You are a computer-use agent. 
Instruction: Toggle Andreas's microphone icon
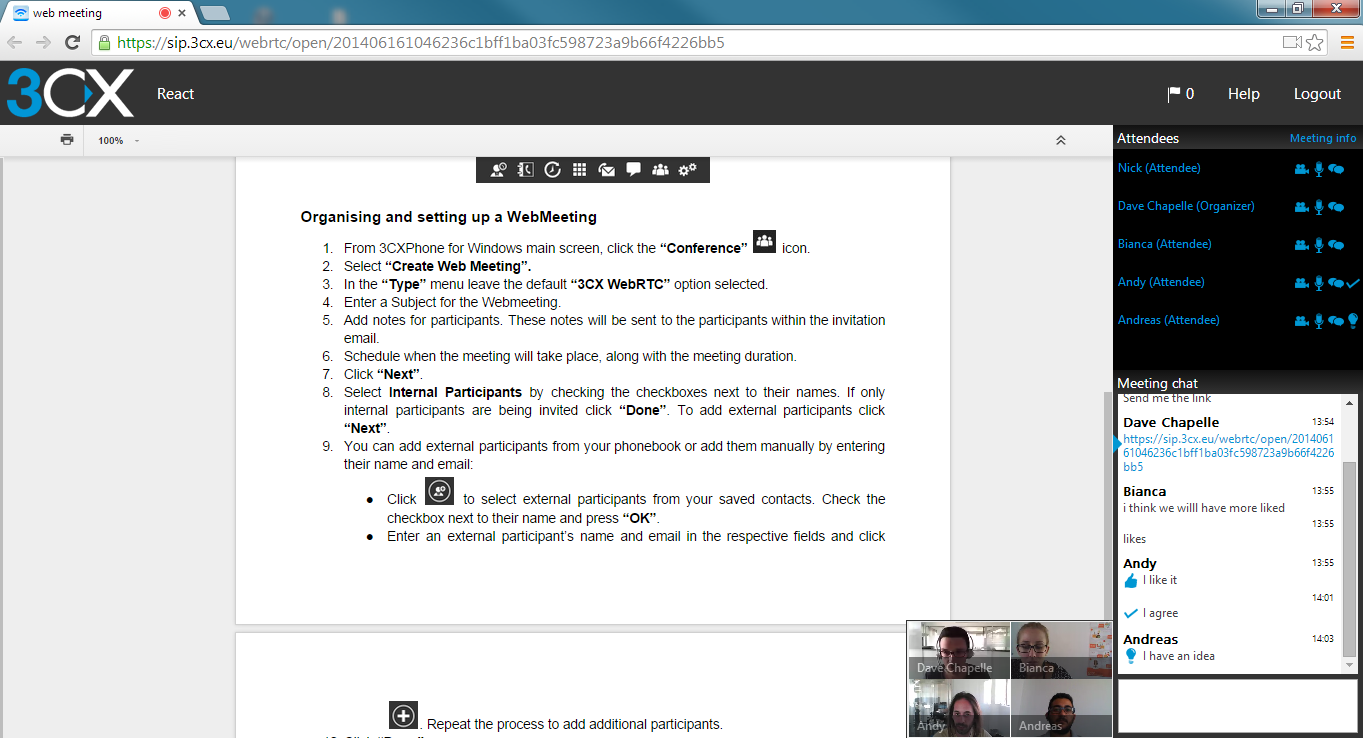[x=1319, y=321]
